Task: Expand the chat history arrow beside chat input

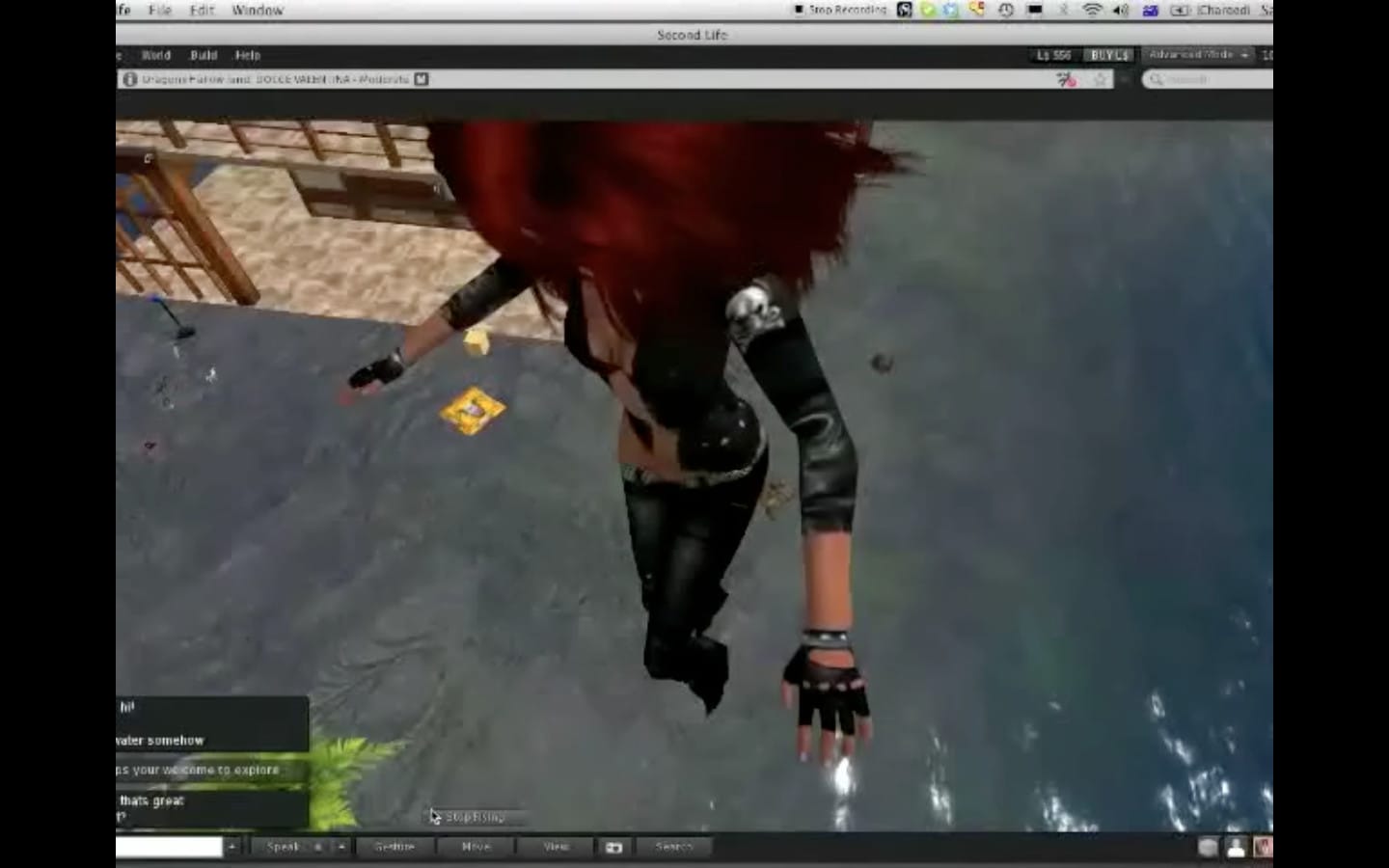Action: coord(231,847)
